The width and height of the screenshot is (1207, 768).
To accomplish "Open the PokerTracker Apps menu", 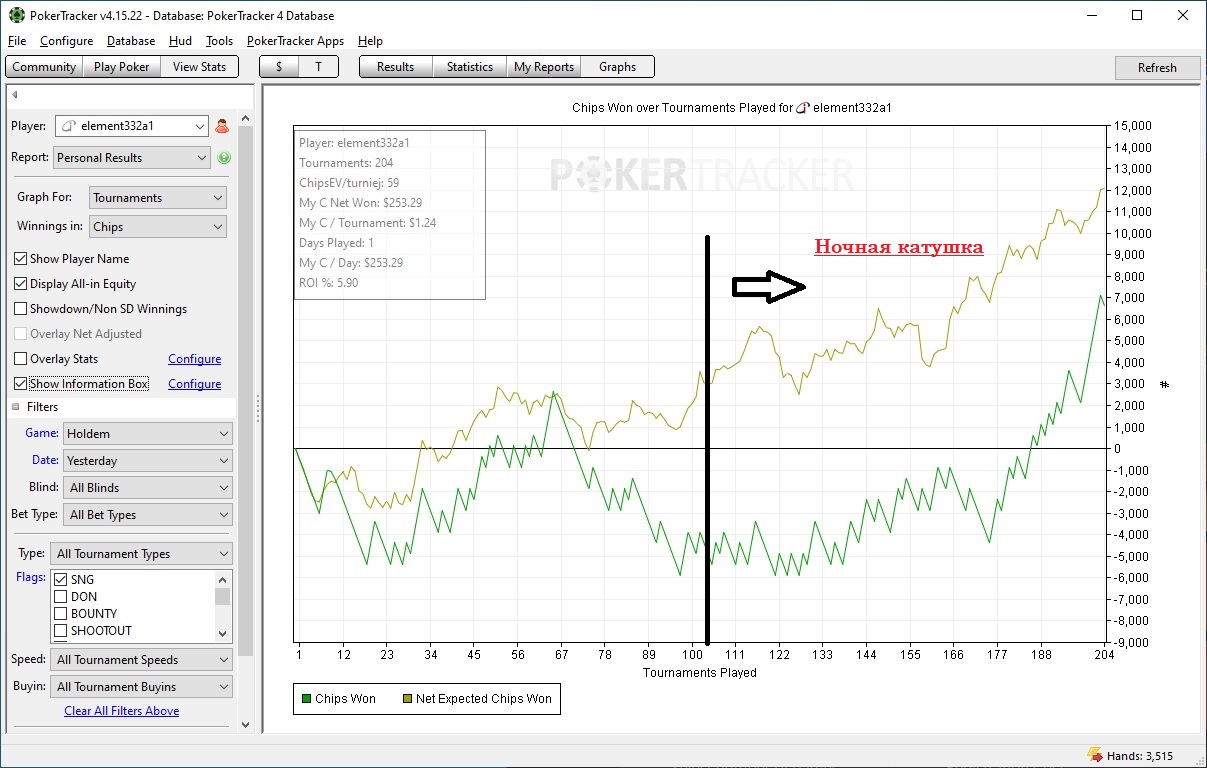I will coord(295,41).
